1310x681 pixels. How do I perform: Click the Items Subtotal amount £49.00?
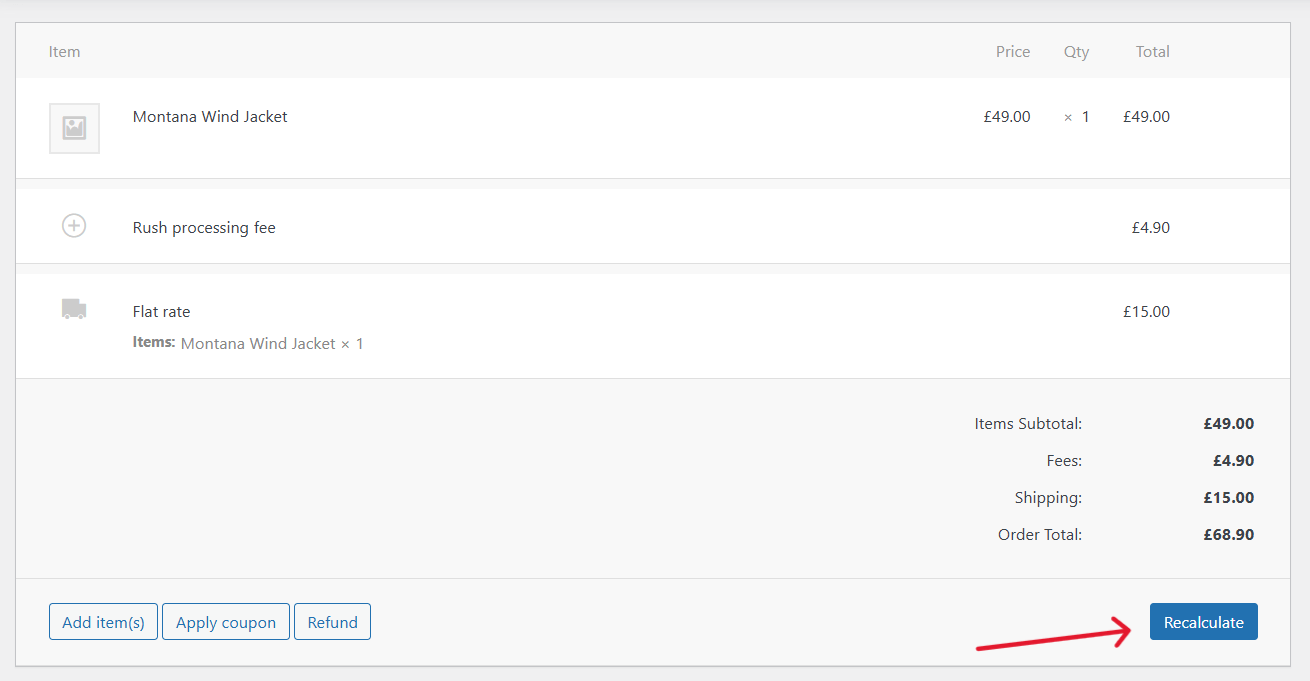1229,423
